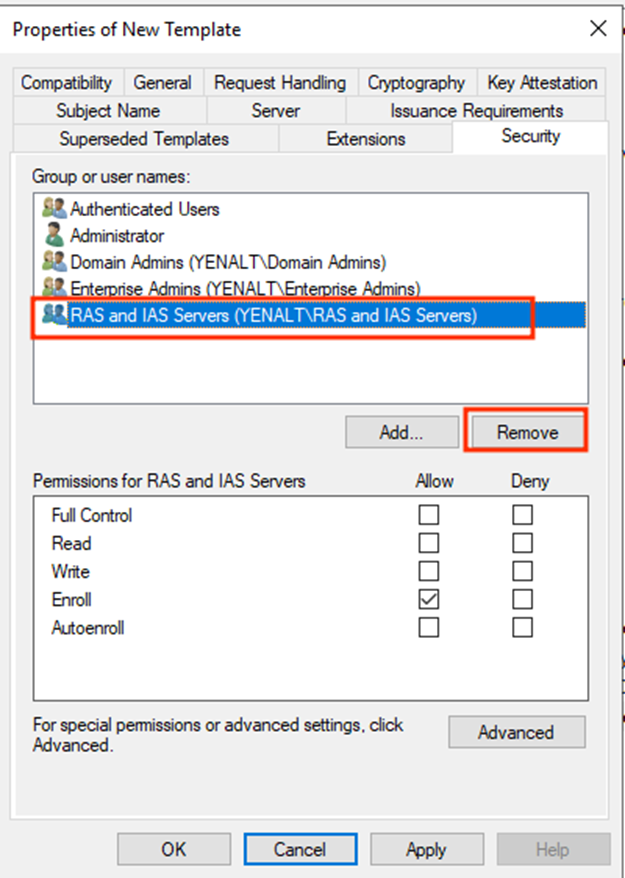Uncheck the Allow Enroll checkbox
This screenshot has height=878, width=625.
pyautogui.click(x=428, y=599)
